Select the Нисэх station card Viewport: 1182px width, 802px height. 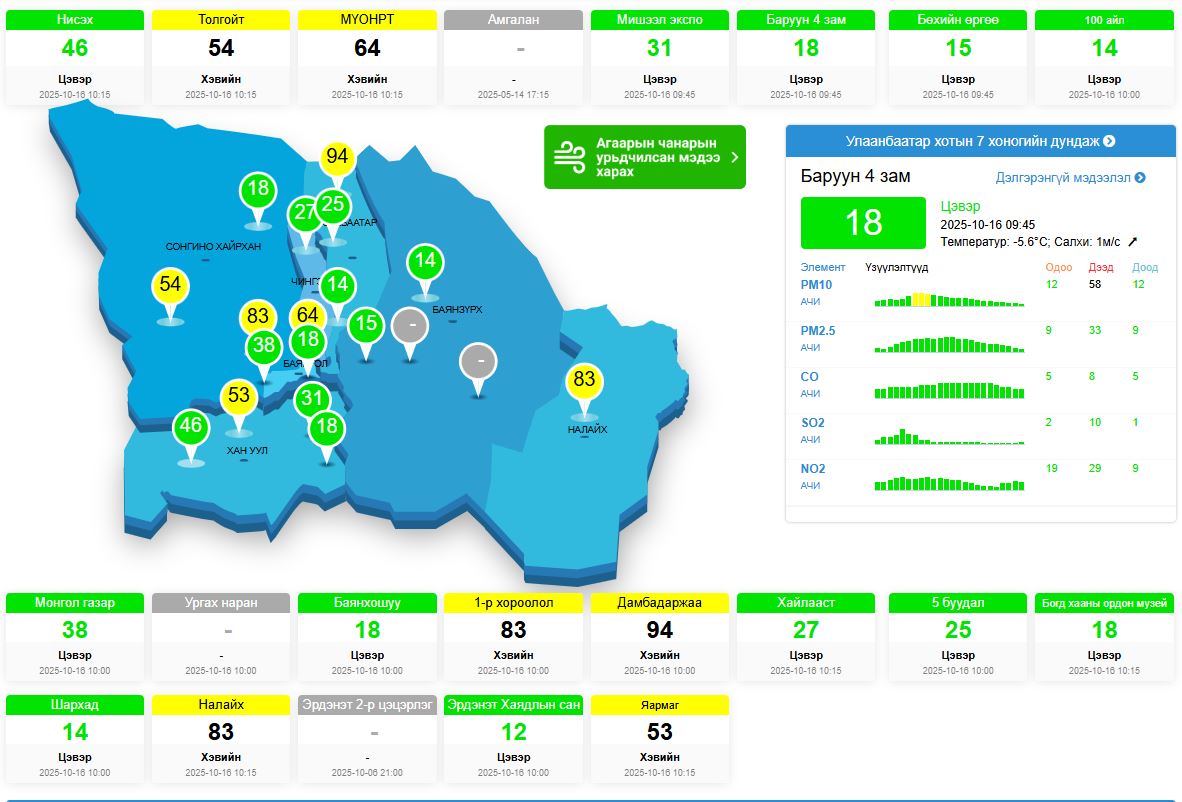tap(74, 57)
